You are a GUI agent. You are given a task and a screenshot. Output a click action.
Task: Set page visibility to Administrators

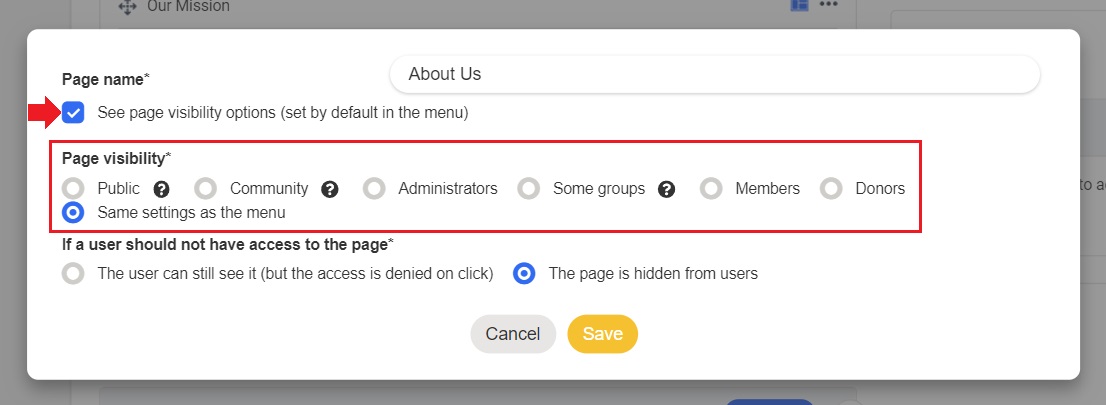pos(374,188)
